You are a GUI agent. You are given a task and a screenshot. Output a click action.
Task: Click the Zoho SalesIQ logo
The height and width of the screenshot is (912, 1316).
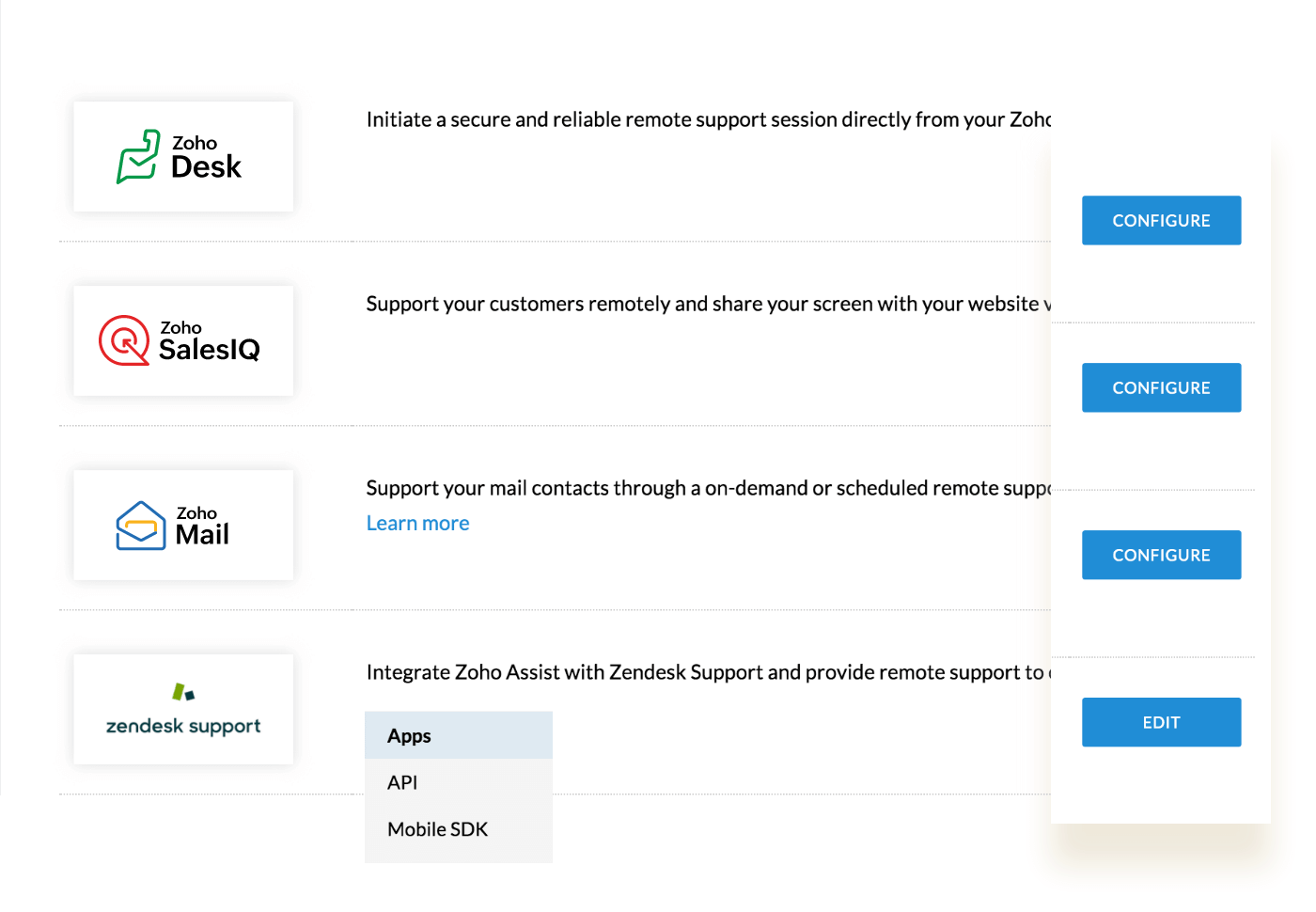tap(183, 339)
